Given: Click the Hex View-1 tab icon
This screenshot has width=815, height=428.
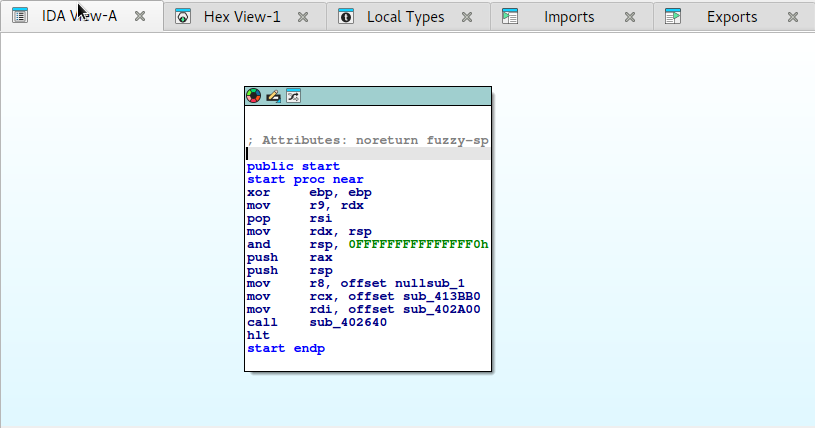Looking at the screenshot, I should 183,17.
